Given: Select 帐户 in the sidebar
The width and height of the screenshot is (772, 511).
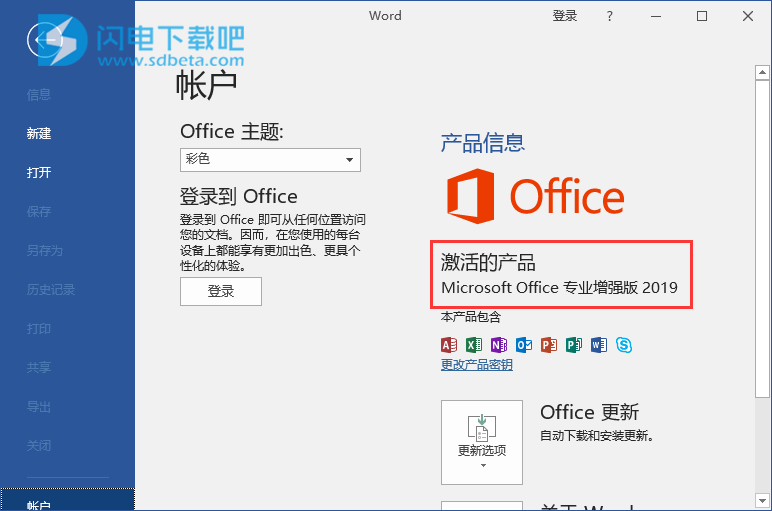Looking at the screenshot, I should point(67,500).
